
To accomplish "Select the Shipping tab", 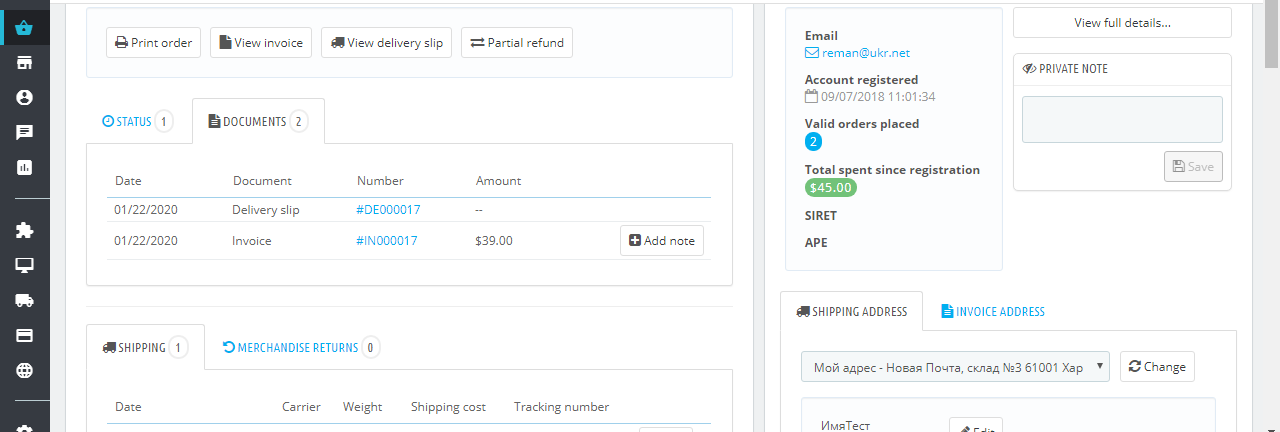I will [x=146, y=348].
